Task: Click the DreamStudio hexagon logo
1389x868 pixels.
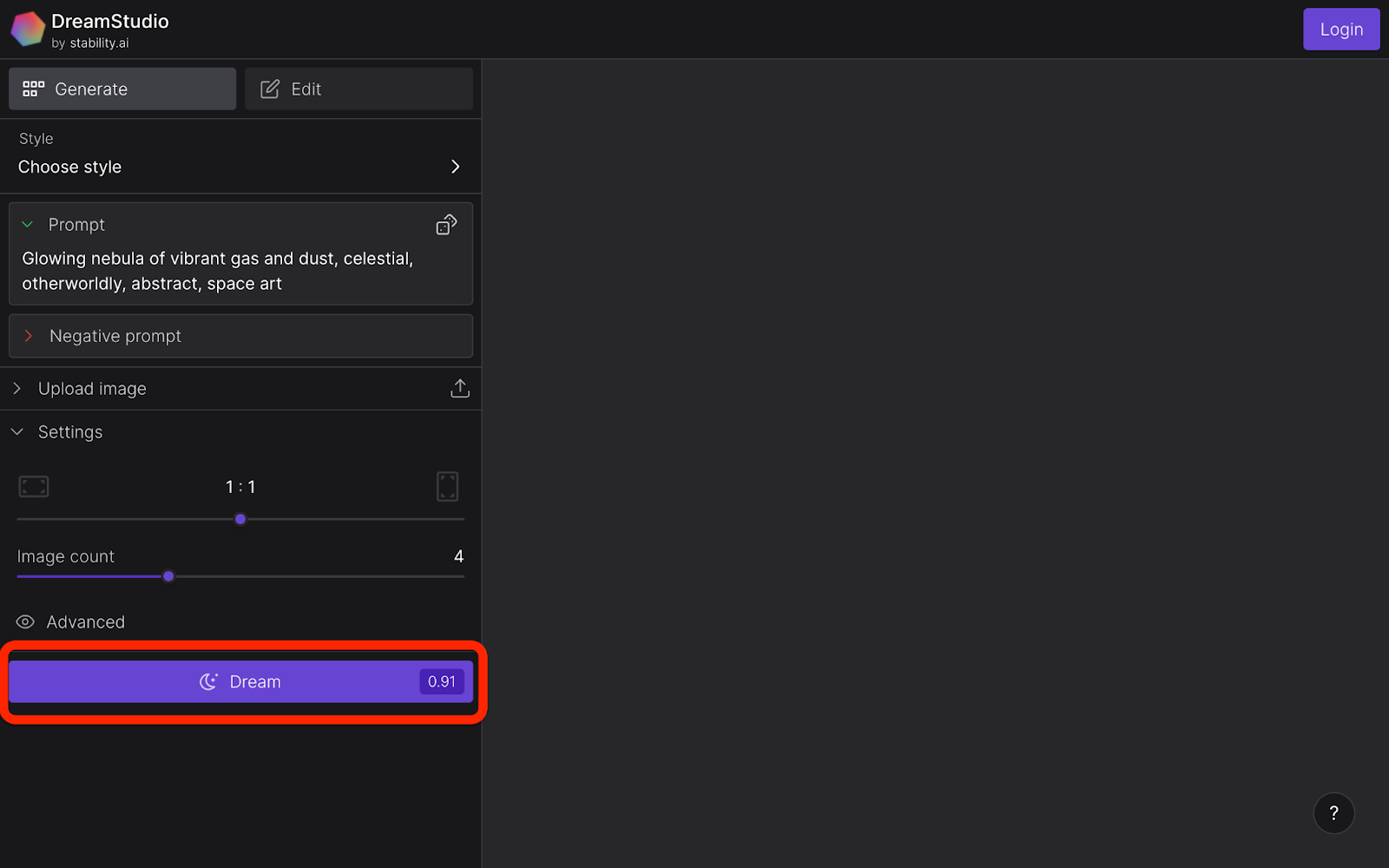Action: click(x=28, y=29)
